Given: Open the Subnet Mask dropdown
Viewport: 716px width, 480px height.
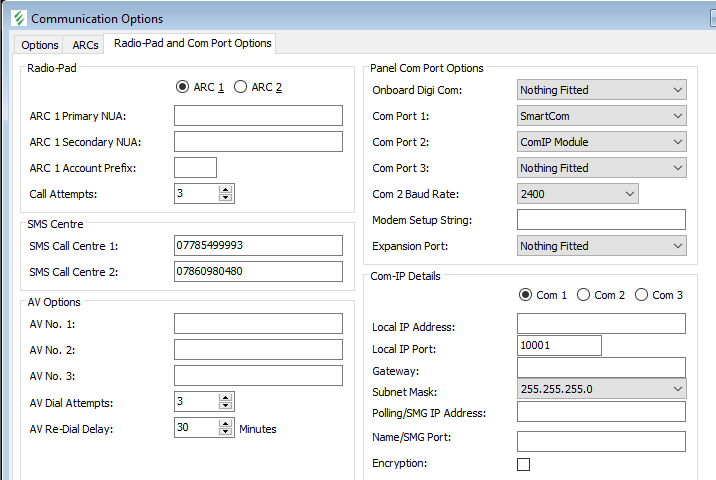Looking at the screenshot, I should coord(601,389).
